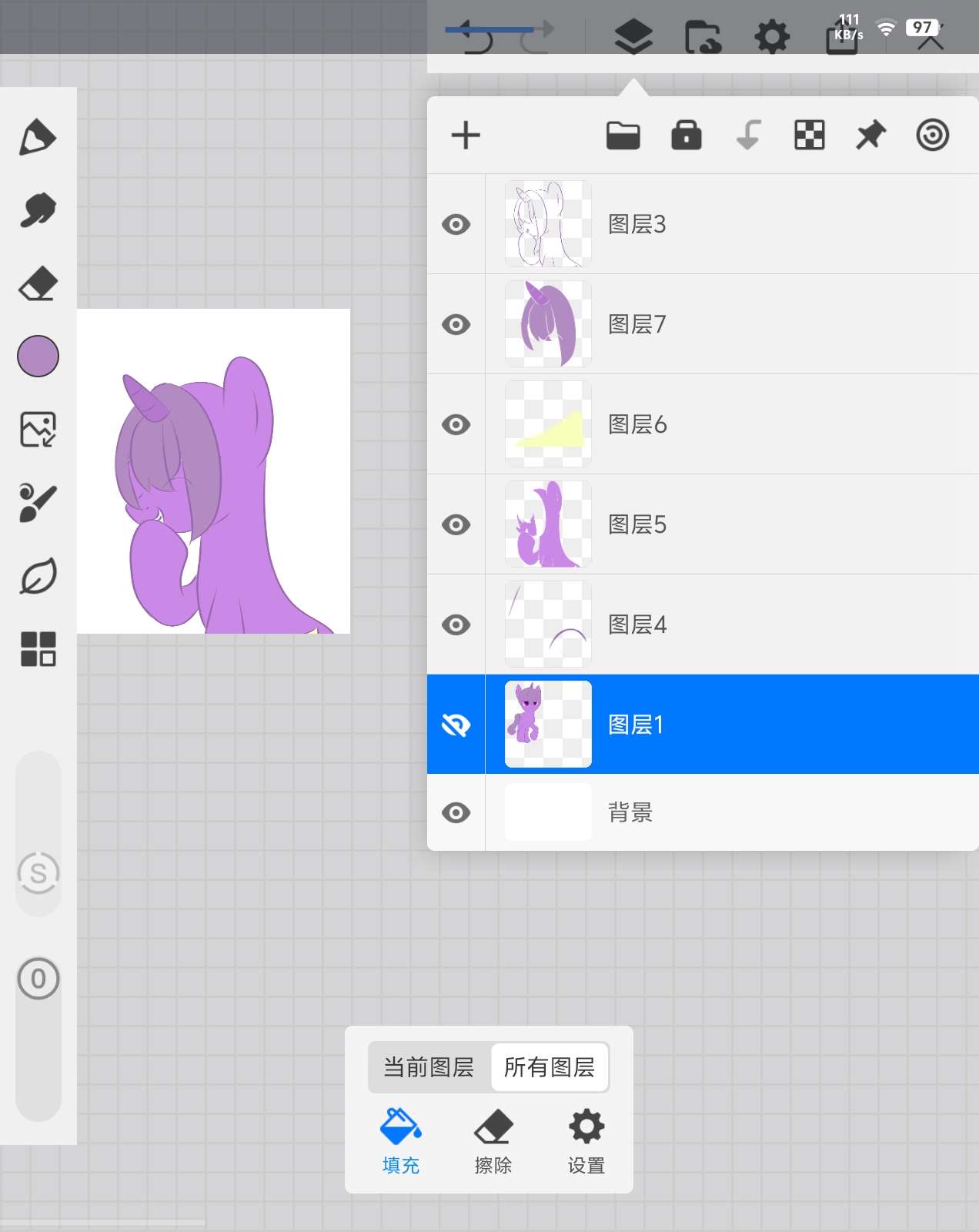Select the pen tool in left sidebar
This screenshot has width=979, height=1232.
click(38, 138)
